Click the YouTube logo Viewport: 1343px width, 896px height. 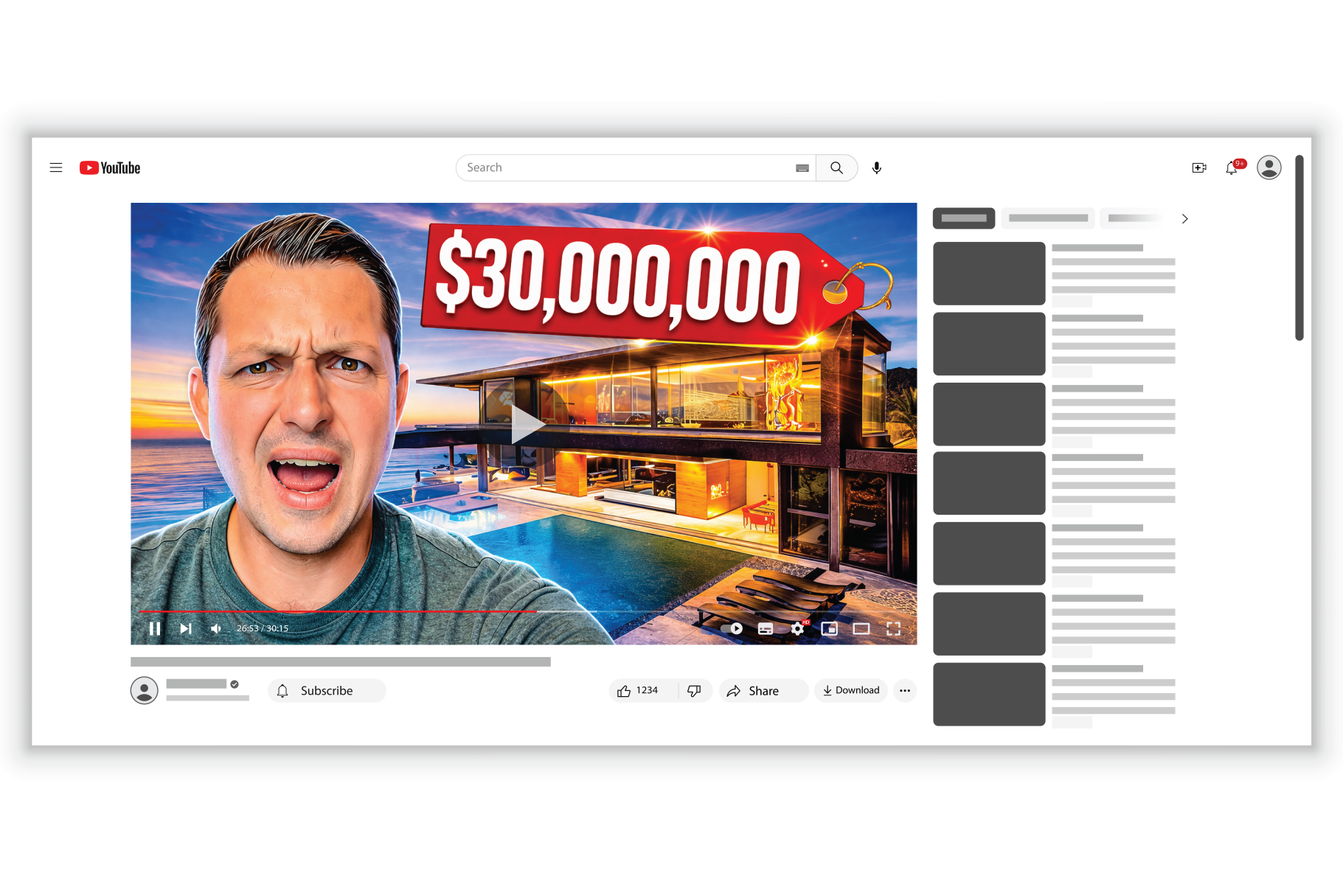click(110, 168)
